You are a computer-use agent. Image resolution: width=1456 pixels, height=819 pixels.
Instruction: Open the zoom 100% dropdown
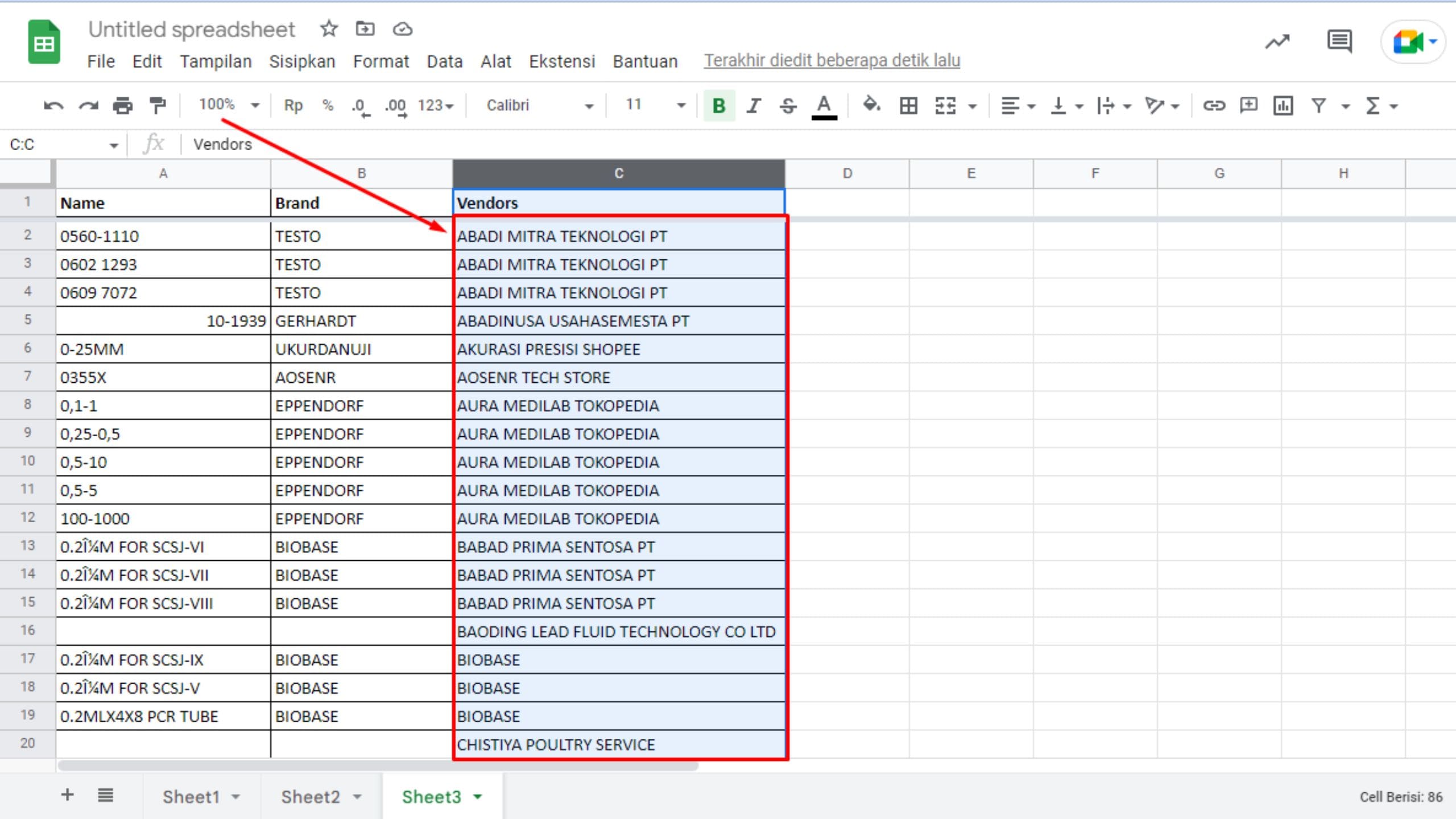tap(229, 105)
